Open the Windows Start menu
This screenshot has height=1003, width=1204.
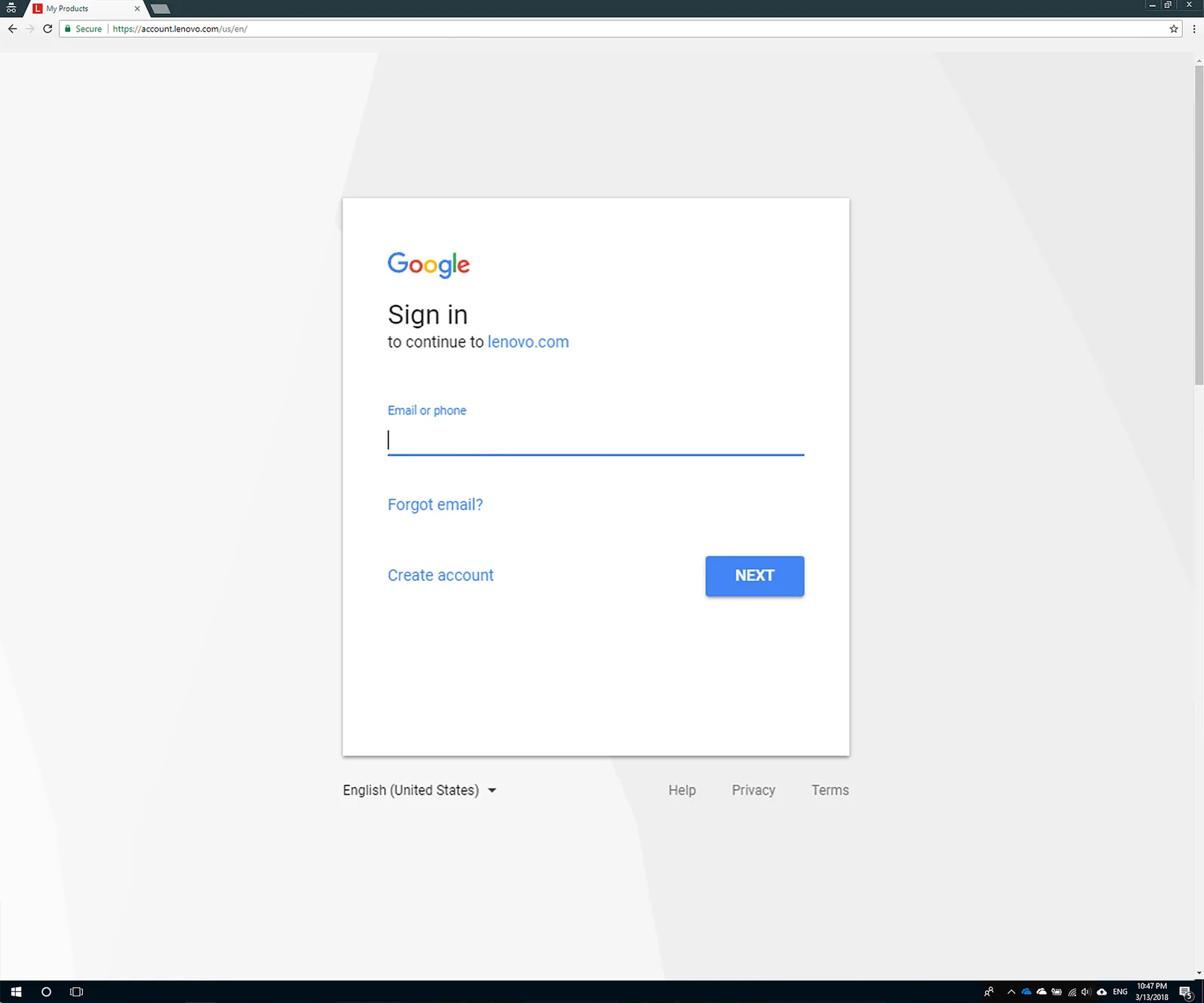point(16,992)
